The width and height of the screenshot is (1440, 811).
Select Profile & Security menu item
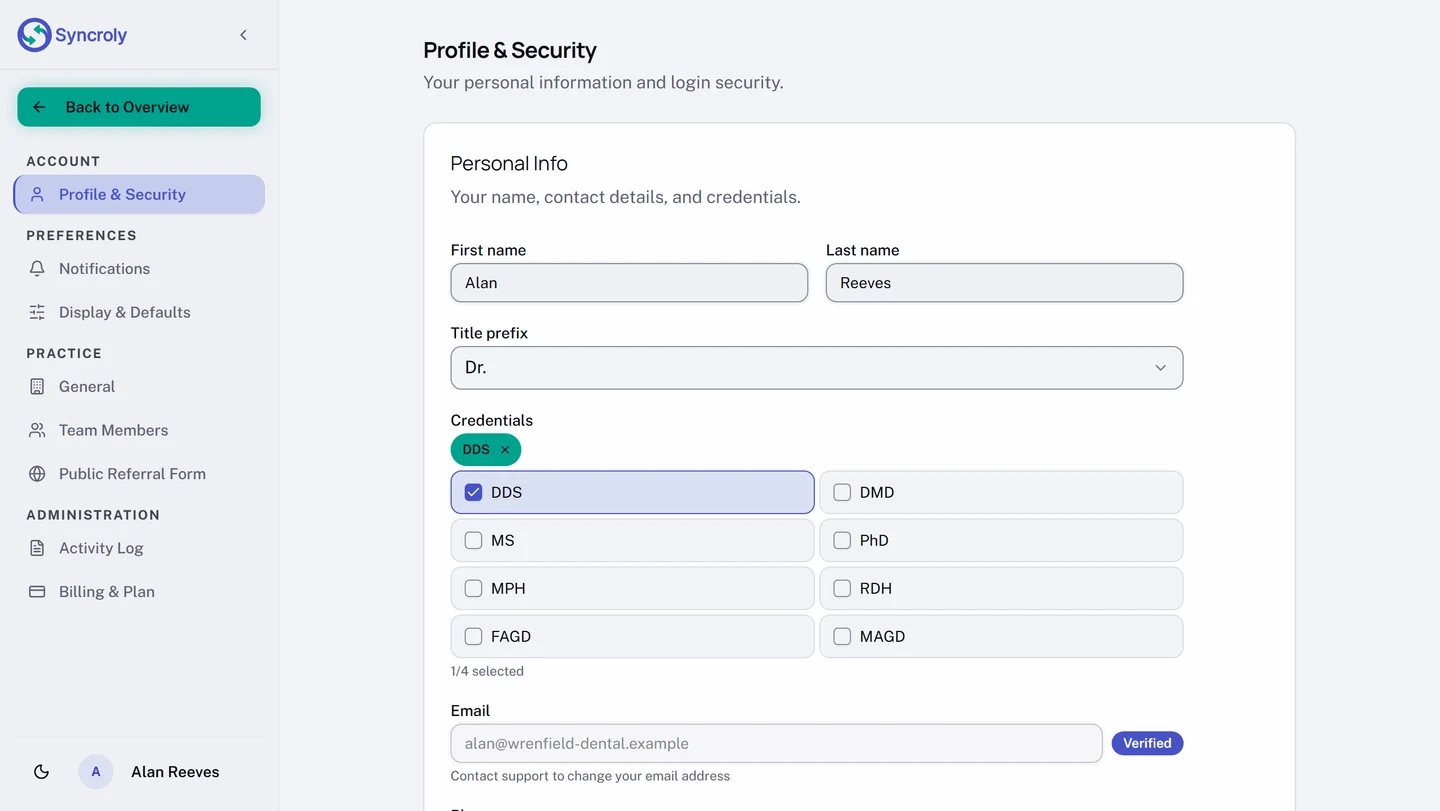coord(139,195)
